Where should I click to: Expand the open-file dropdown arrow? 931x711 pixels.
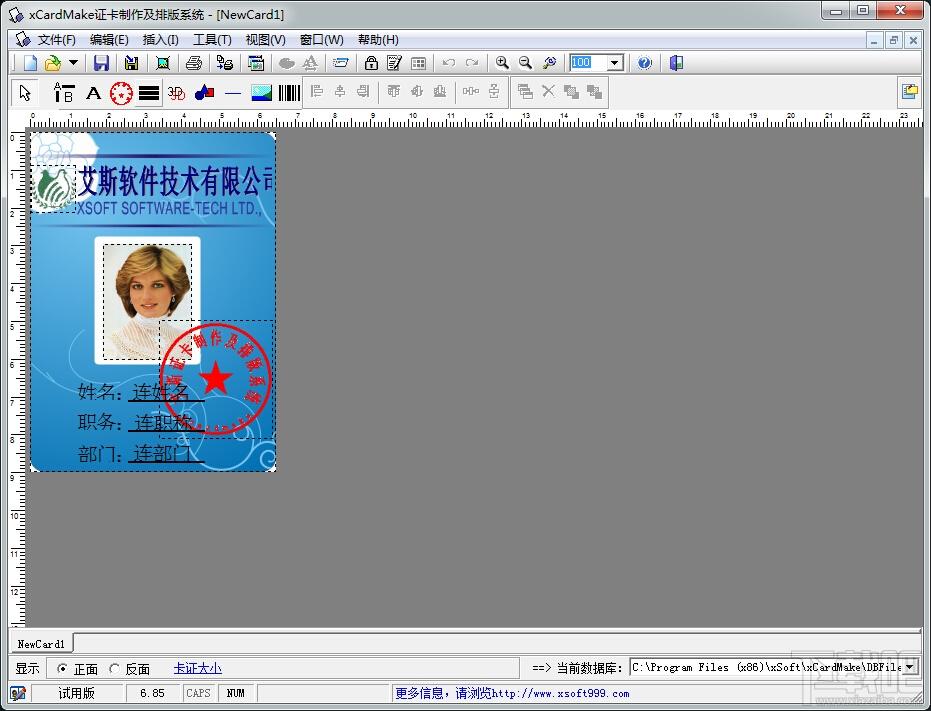click(x=73, y=63)
